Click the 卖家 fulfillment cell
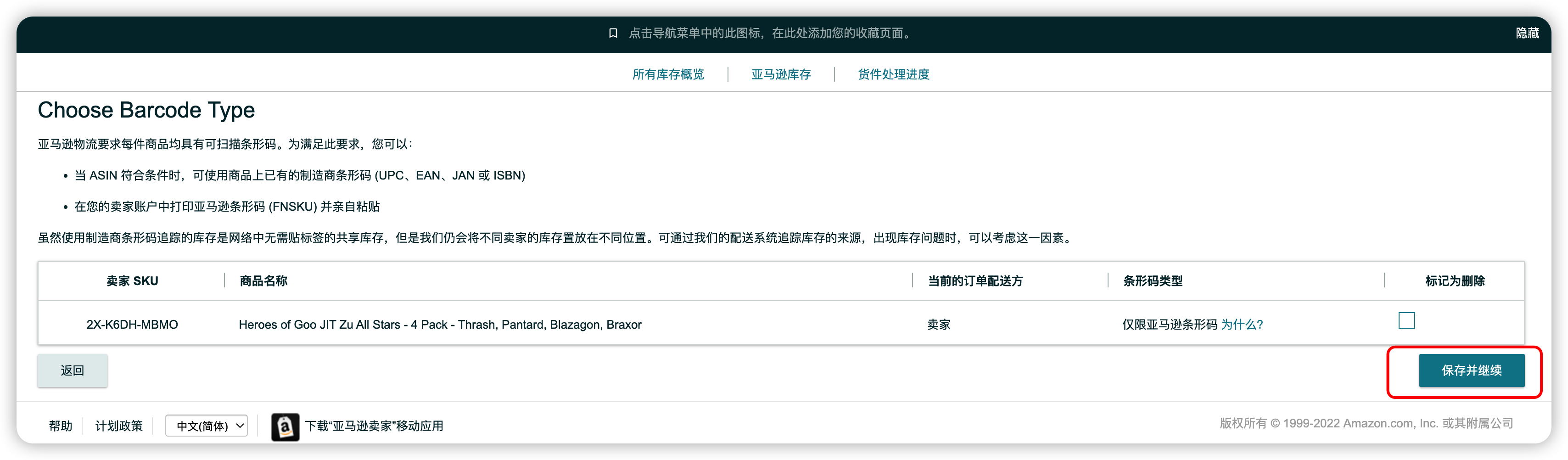1568x460 pixels. [939, 324]
